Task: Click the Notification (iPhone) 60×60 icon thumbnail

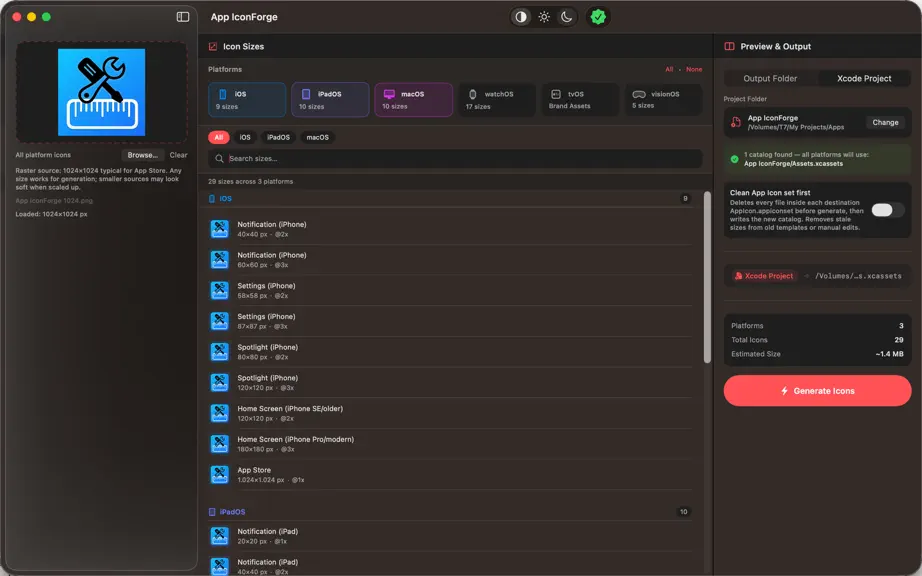Action: (x=220, y=260)
